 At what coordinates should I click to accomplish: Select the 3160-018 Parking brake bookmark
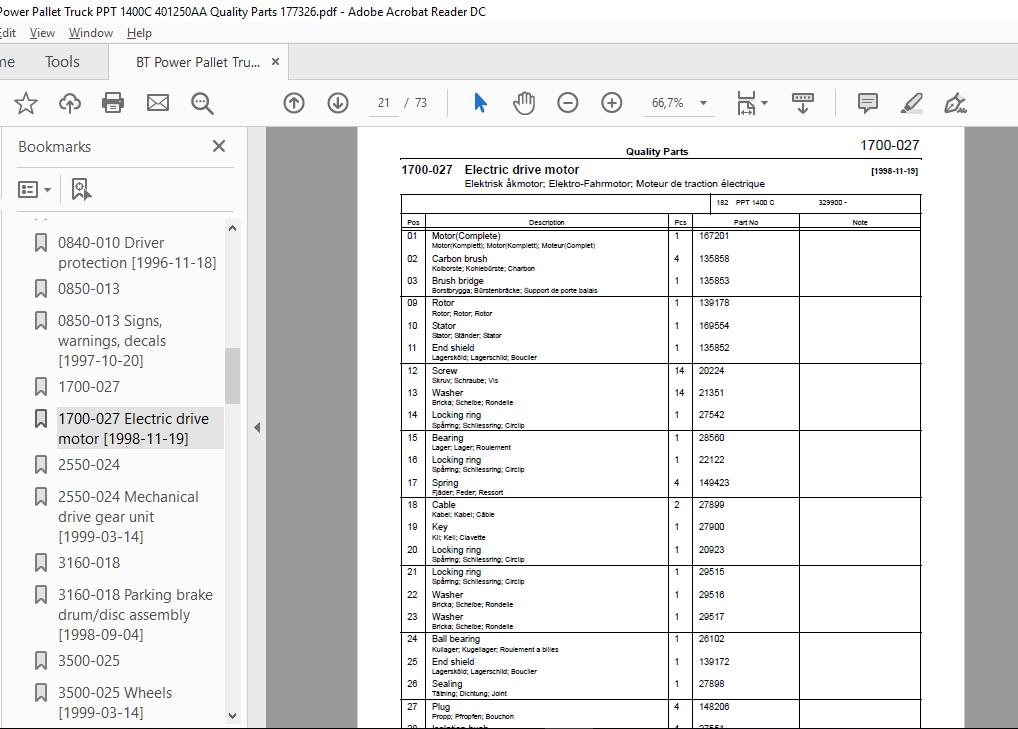(x=135, y=615)
